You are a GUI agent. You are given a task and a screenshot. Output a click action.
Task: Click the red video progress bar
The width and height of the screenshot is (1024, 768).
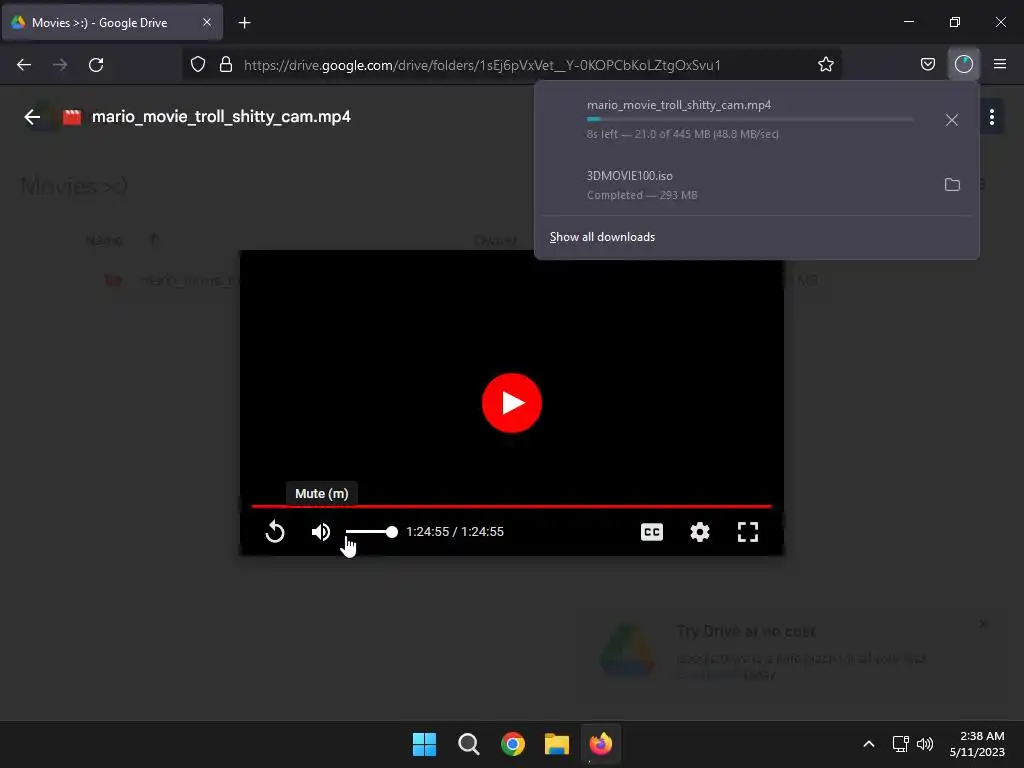[x=511, y=505]
